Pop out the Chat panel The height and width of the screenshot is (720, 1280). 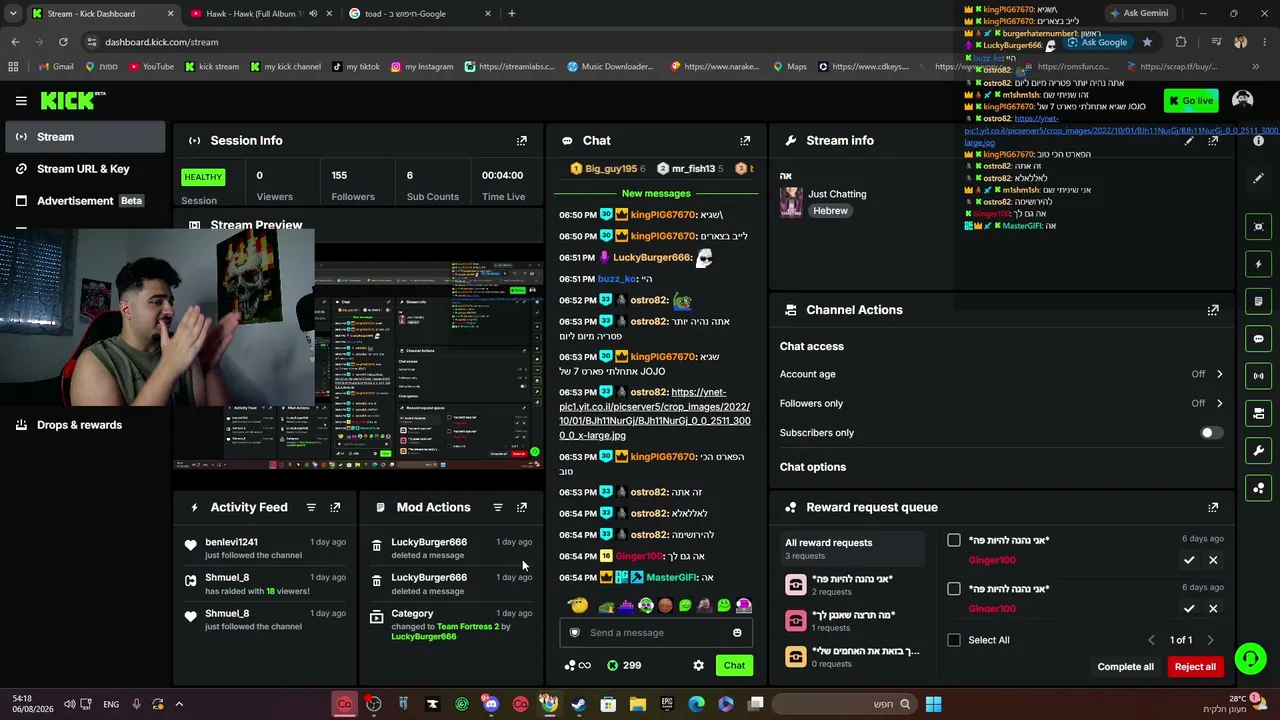click(745, 141)
